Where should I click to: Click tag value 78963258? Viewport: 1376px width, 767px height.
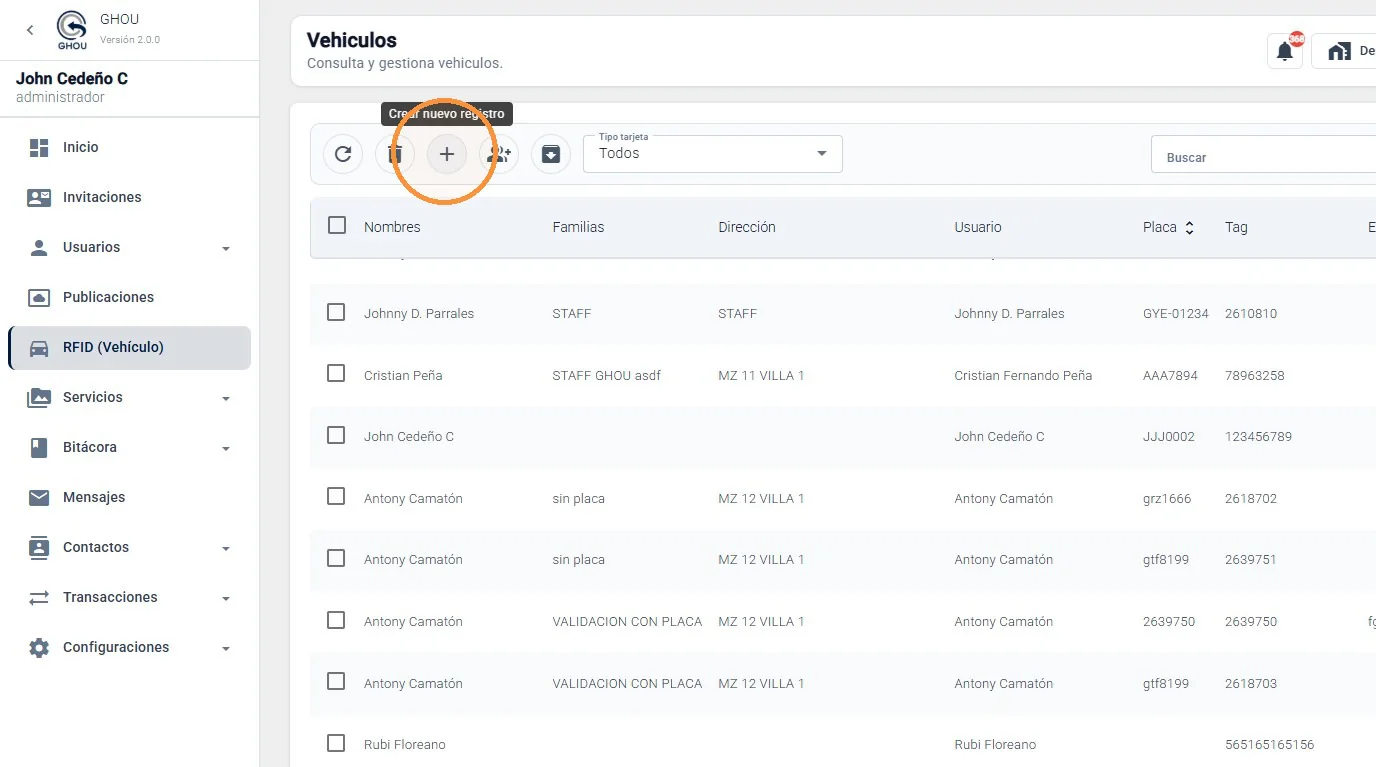click(x=1255, y=375)
